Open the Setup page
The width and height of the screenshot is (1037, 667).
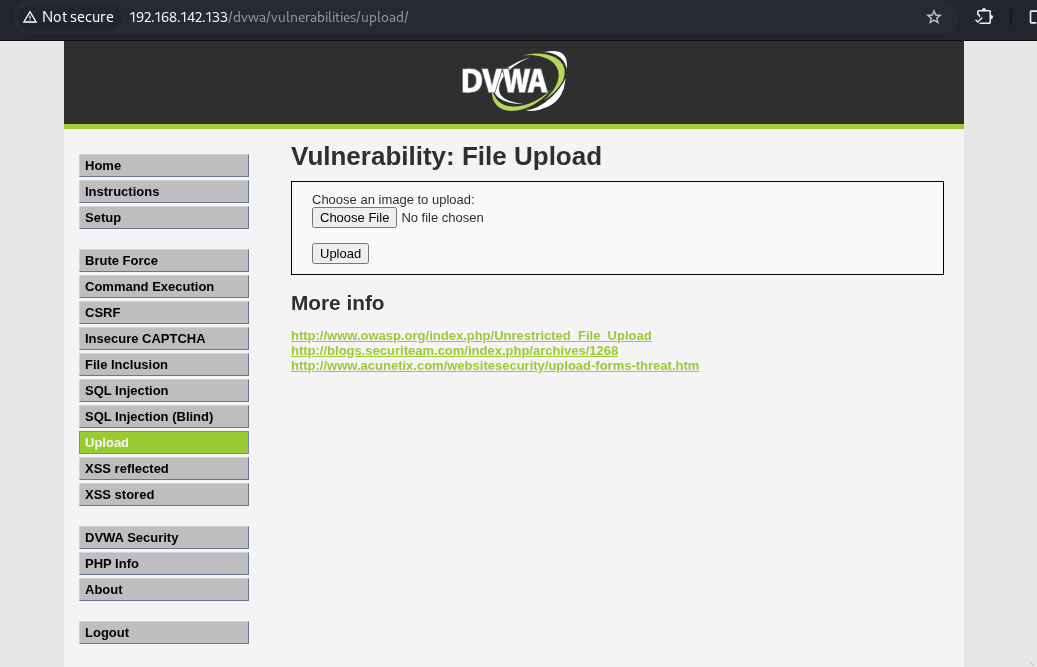164,217
